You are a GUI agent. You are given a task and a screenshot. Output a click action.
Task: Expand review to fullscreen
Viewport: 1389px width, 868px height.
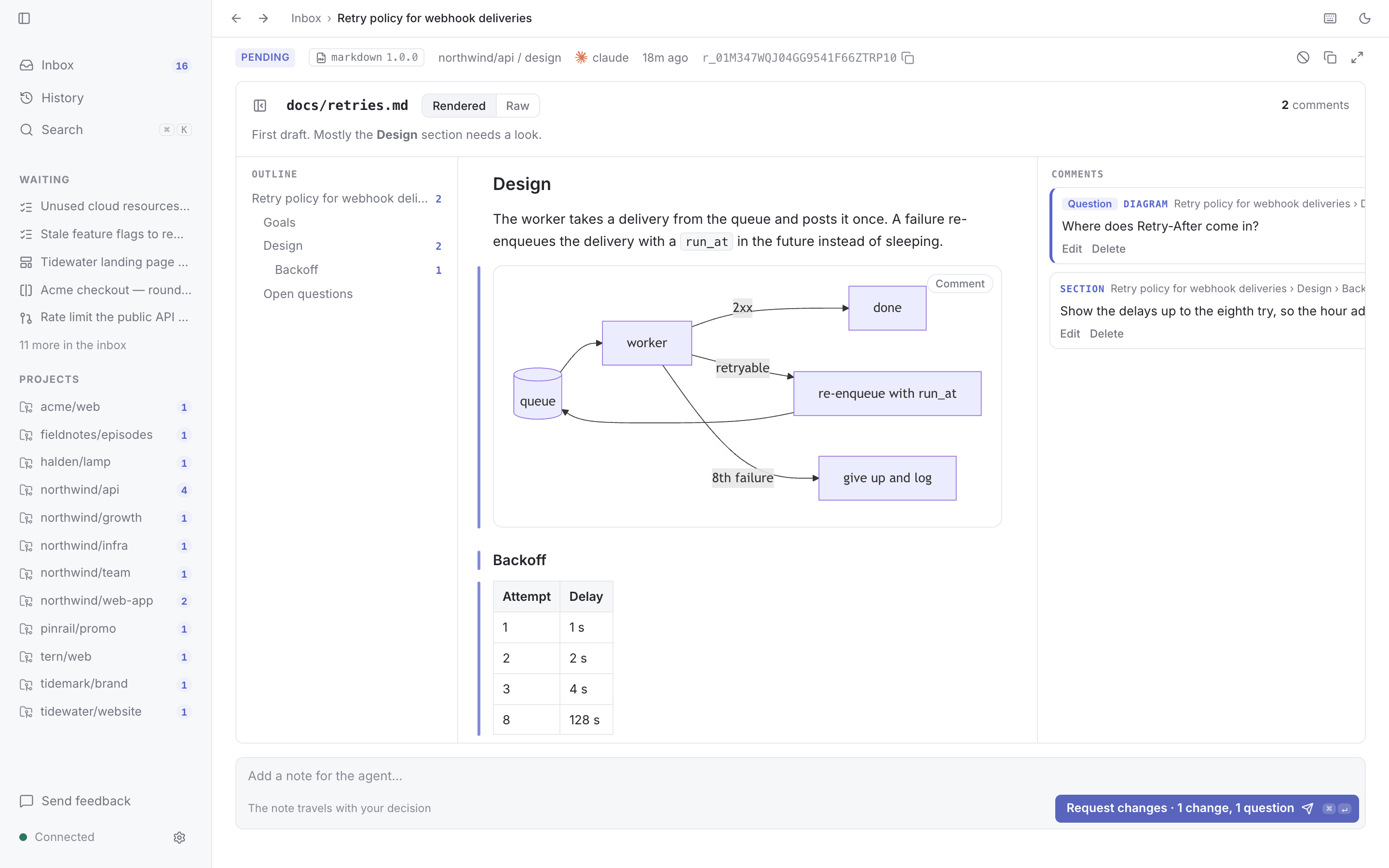[x=1357, y=57]
